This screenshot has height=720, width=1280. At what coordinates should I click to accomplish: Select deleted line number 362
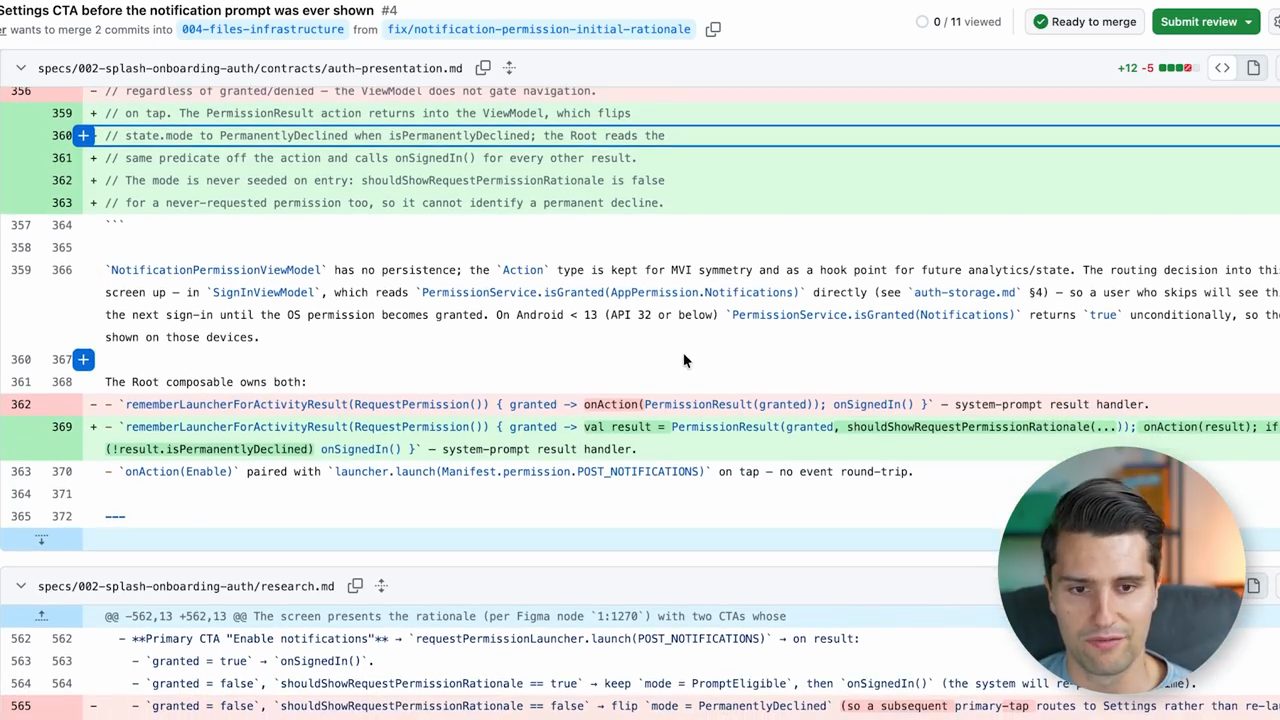20,404
